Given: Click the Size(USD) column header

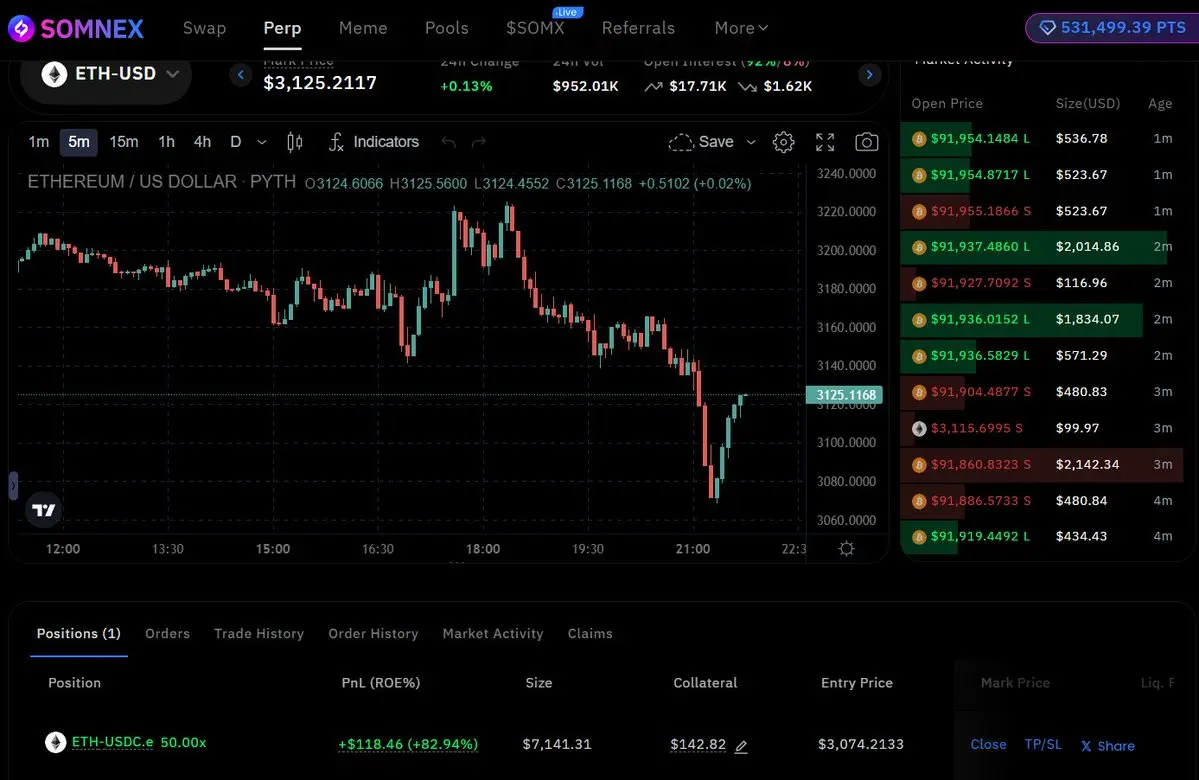Looking at the screenshot, I should (1087, 103).
